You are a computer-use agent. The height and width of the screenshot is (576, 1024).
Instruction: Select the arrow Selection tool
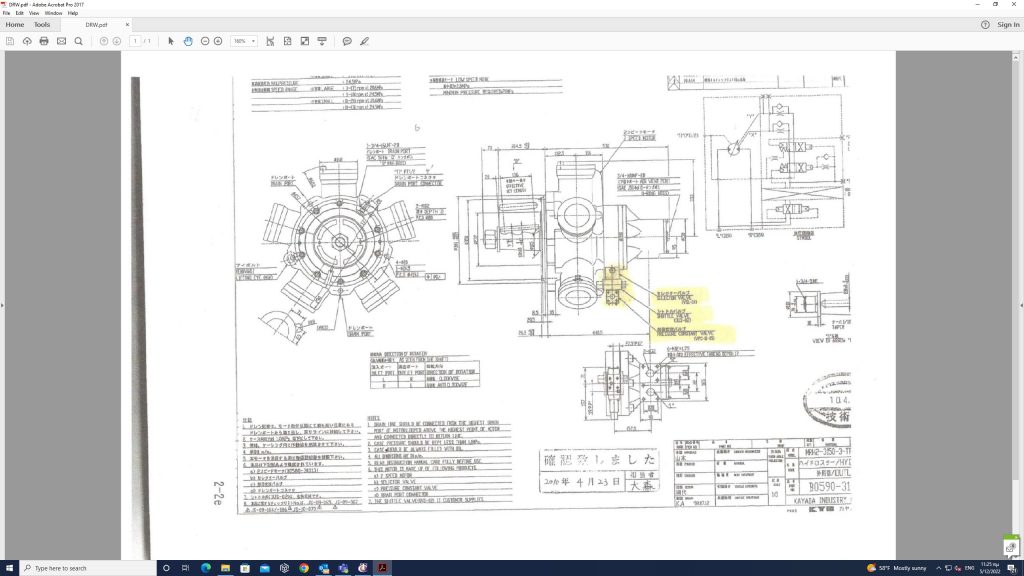[x=171, y=41]
